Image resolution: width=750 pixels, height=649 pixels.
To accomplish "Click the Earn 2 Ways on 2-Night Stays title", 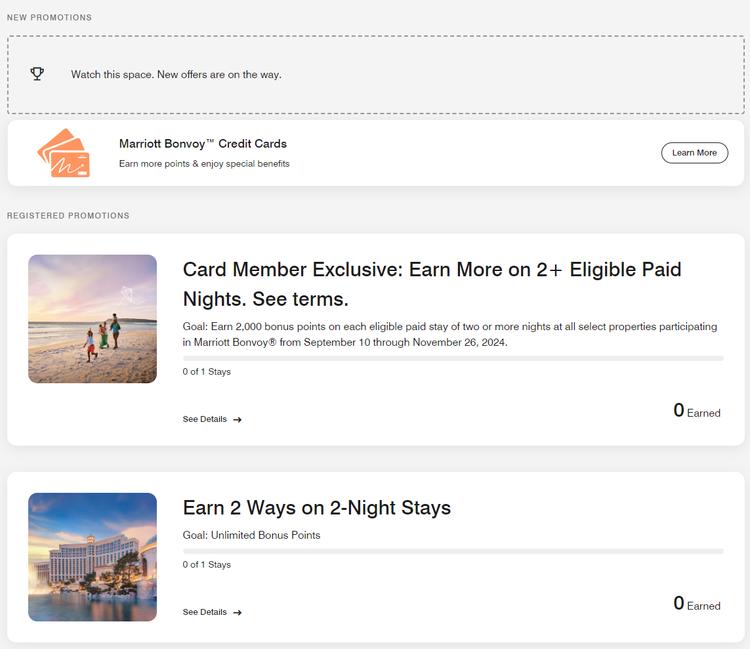I will click(317, 508).
